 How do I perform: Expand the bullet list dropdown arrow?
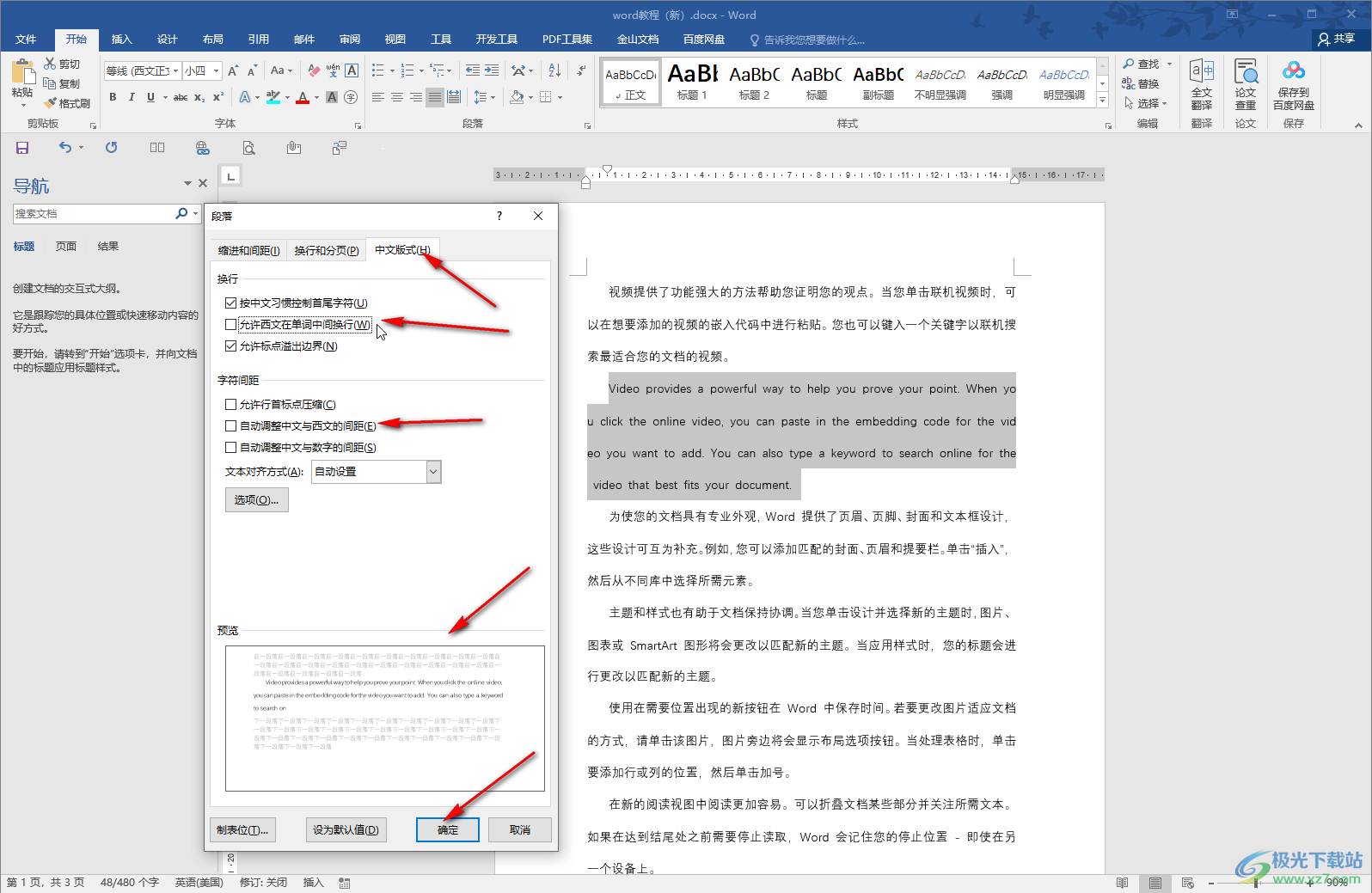pos(392,70)
